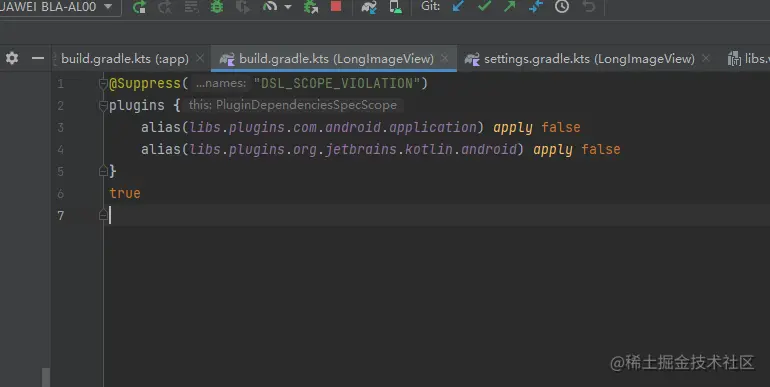Click the "DSL_SCOPE_VIOLATION" string
770x387 pixels.
tap(336, 83)
